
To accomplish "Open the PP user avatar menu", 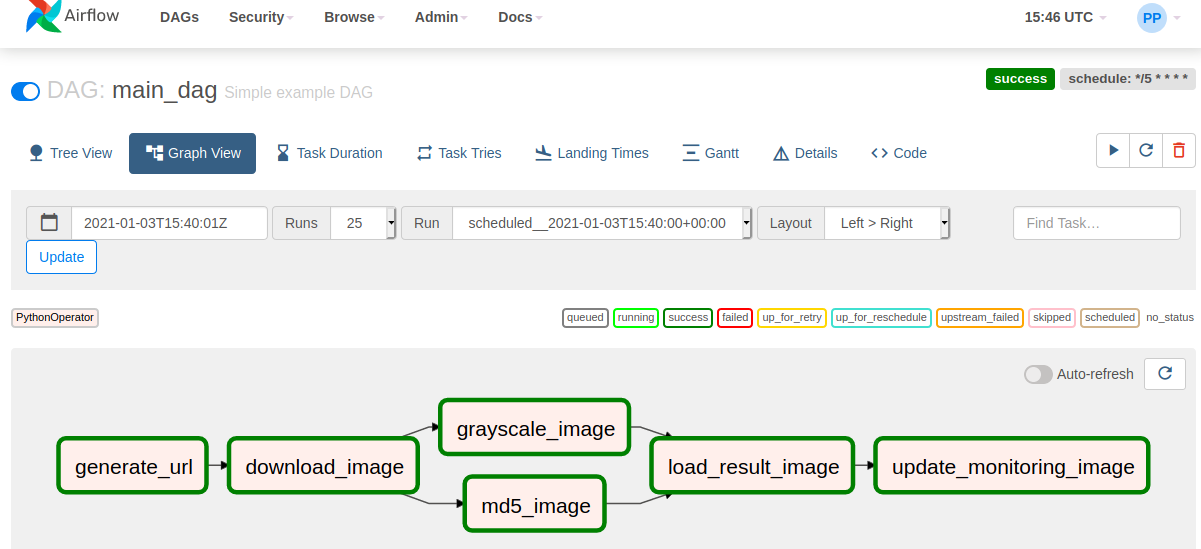I will [1152, 18].
